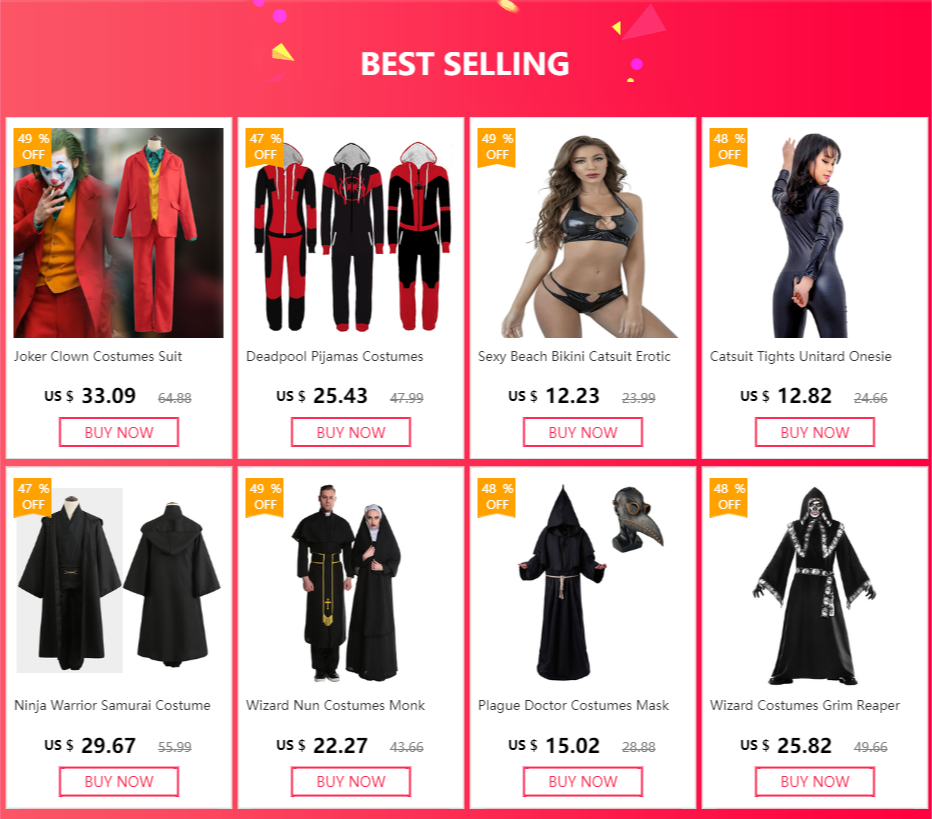Click the 49% OFF badge on Joker costume

point(33,147)
